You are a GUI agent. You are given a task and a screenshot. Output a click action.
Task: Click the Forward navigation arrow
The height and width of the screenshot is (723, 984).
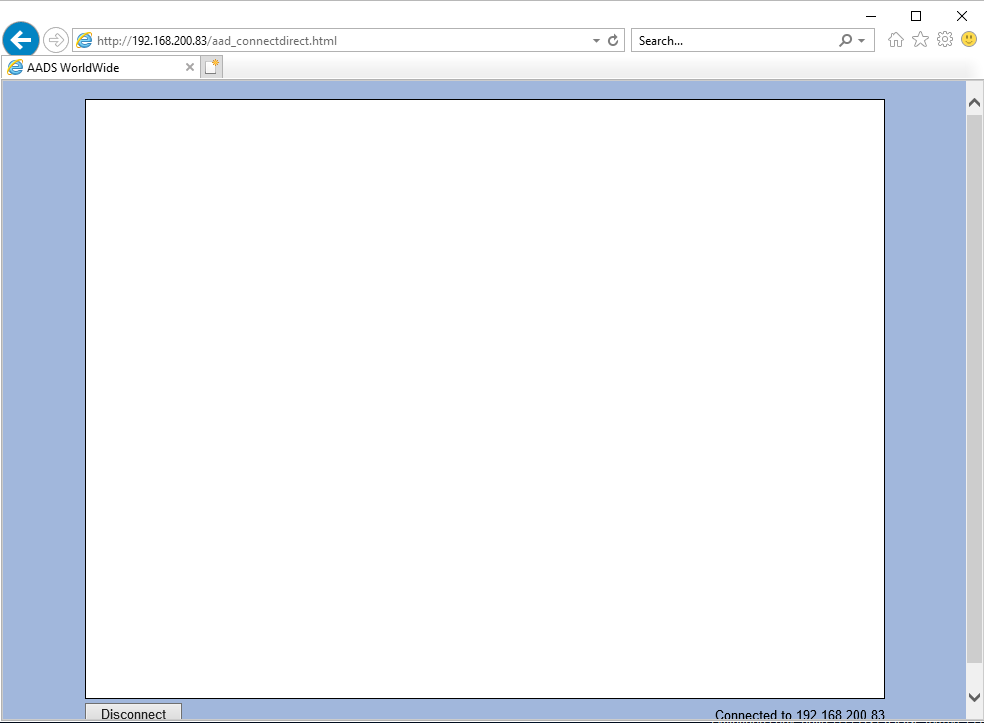[x=56, y=40]
